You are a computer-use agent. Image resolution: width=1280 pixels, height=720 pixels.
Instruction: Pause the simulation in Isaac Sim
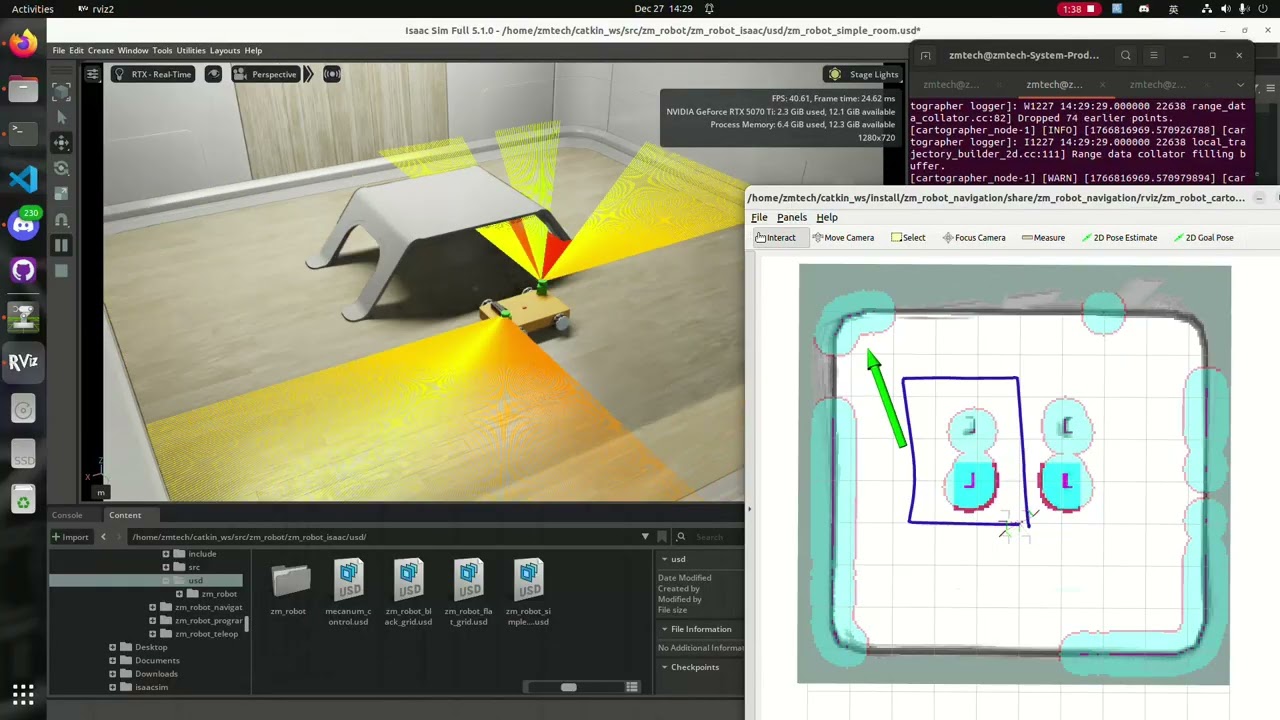[x=61, y=245]
